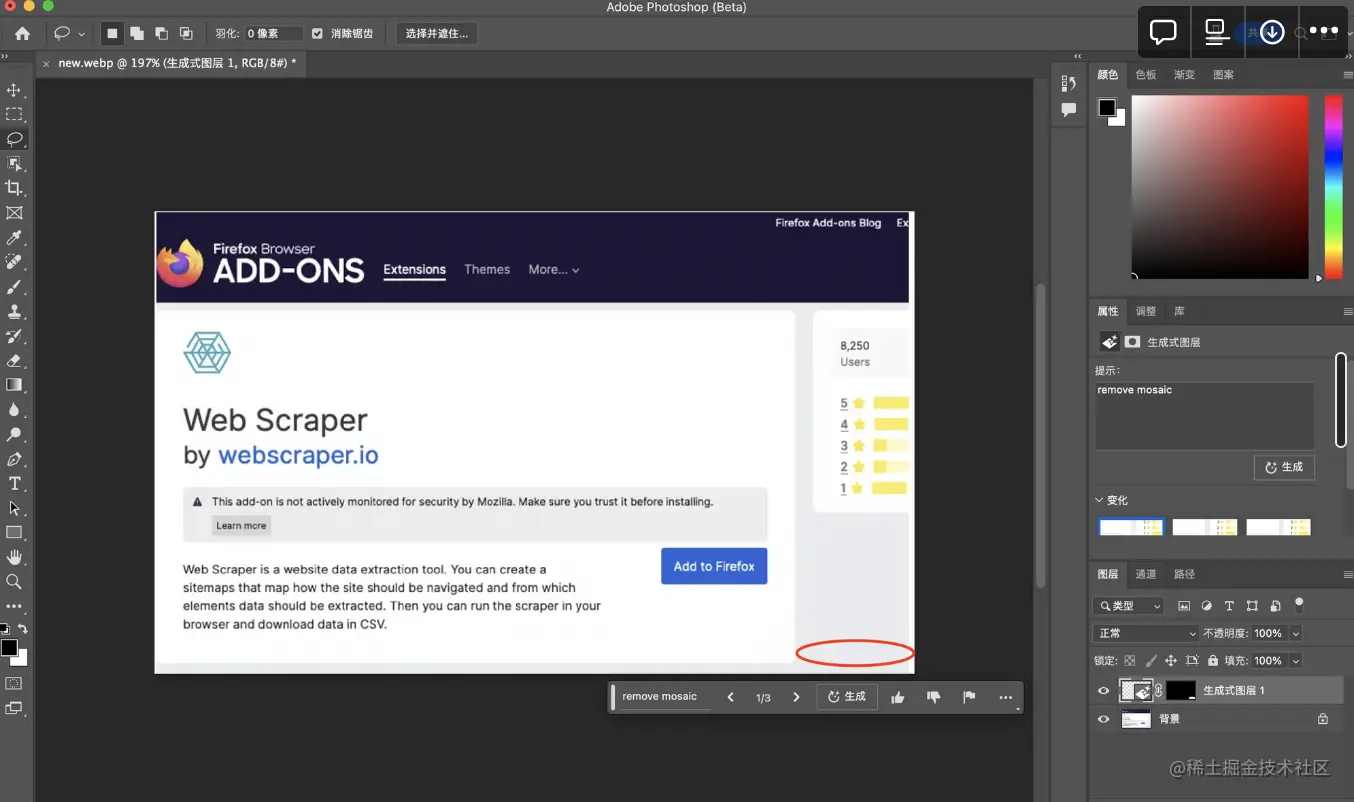Show next variation in task bar
Screen dimensions: 1354x802
click(x=796, y=697)
